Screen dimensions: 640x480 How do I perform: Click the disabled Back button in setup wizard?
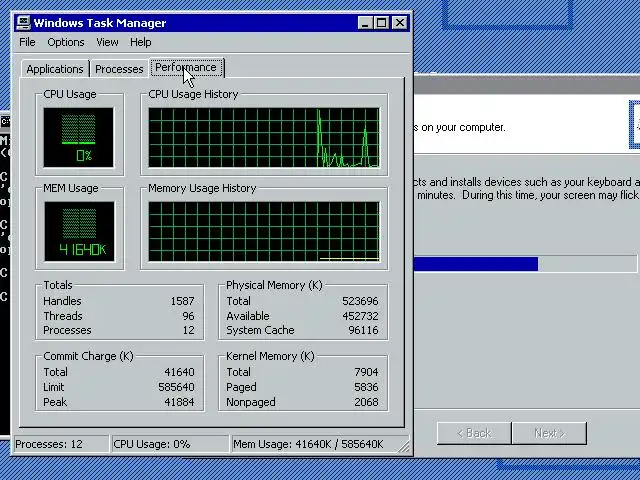click(474, 433)
